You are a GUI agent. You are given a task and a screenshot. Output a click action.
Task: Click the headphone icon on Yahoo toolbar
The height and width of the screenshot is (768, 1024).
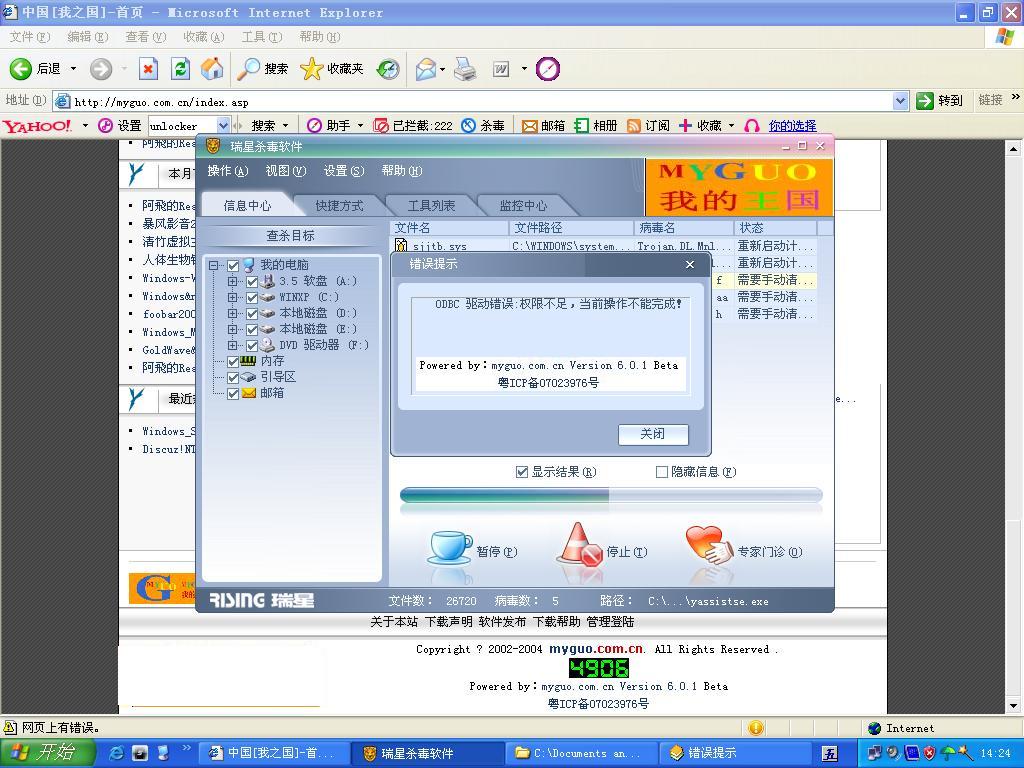(752, 125)
